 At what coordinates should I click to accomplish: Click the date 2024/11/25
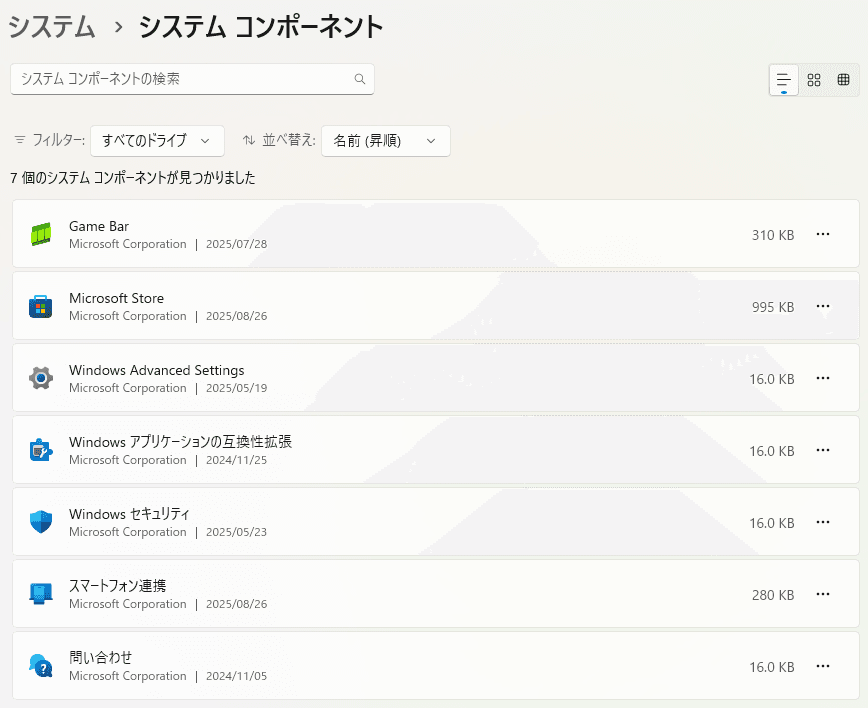236,460
